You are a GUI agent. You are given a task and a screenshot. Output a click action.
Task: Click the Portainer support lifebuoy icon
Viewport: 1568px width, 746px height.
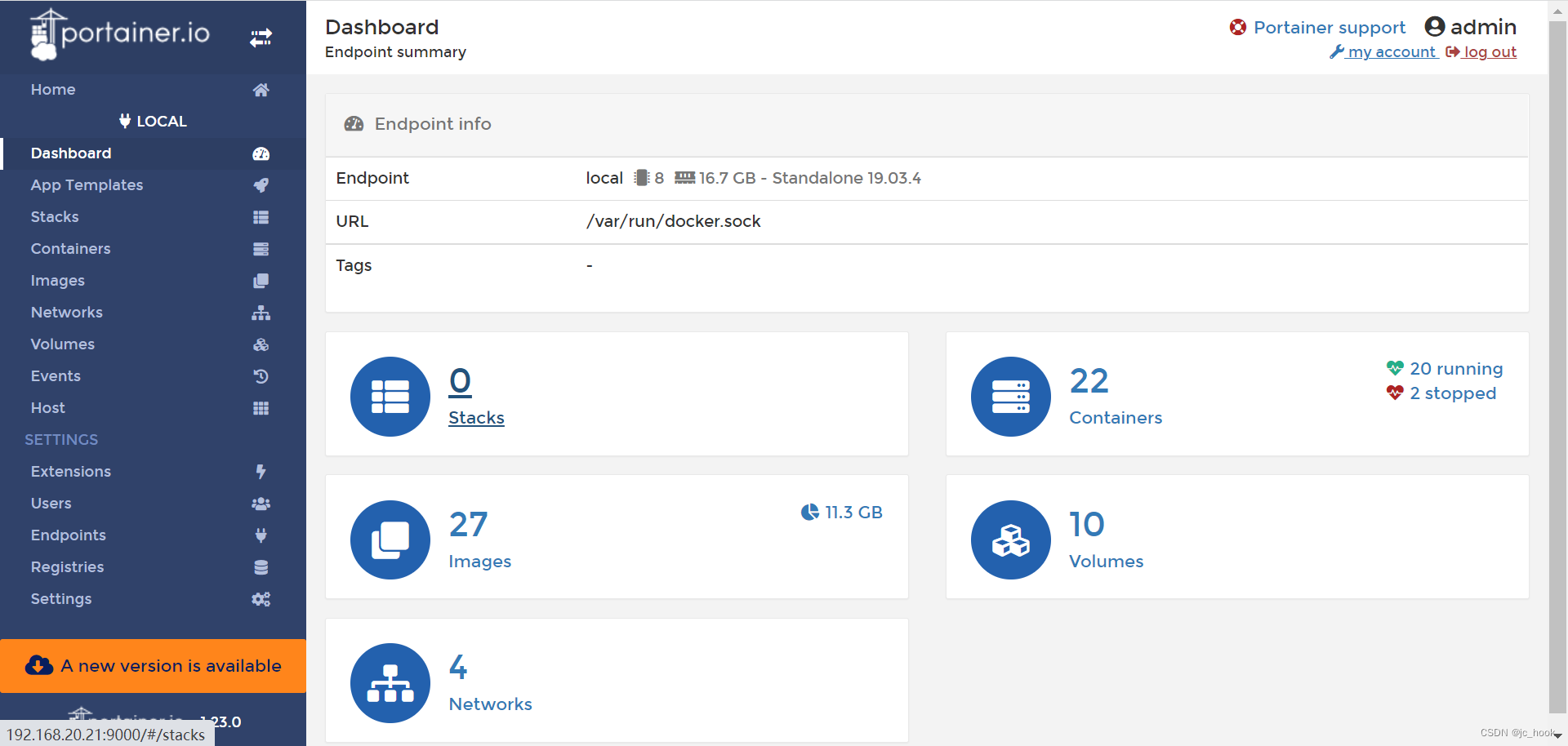pos(1238,27)
